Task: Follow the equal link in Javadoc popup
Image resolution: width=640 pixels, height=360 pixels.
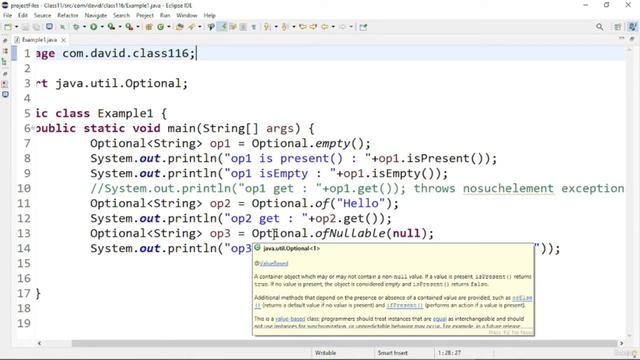Action: (440, 319)
